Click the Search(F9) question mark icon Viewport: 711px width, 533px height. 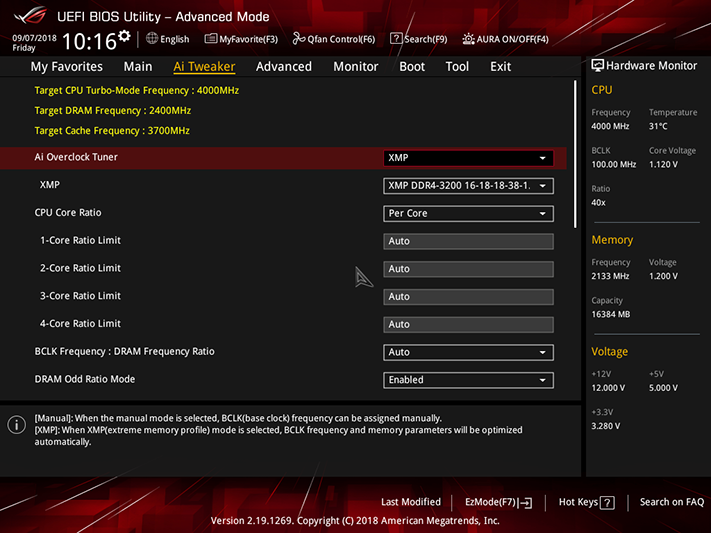(x=396, y=39)
